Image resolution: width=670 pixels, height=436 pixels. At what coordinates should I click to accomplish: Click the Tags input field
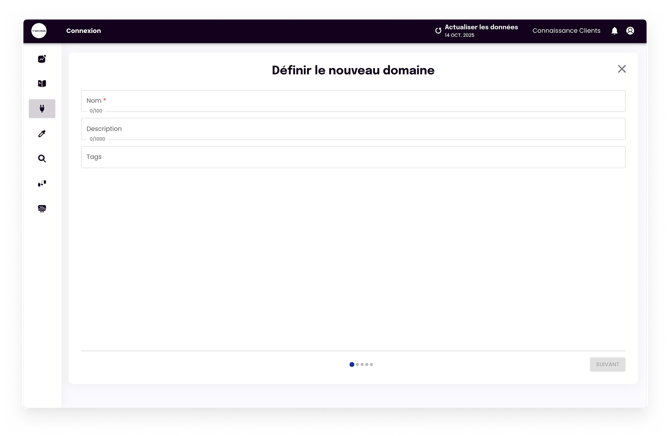353,157
